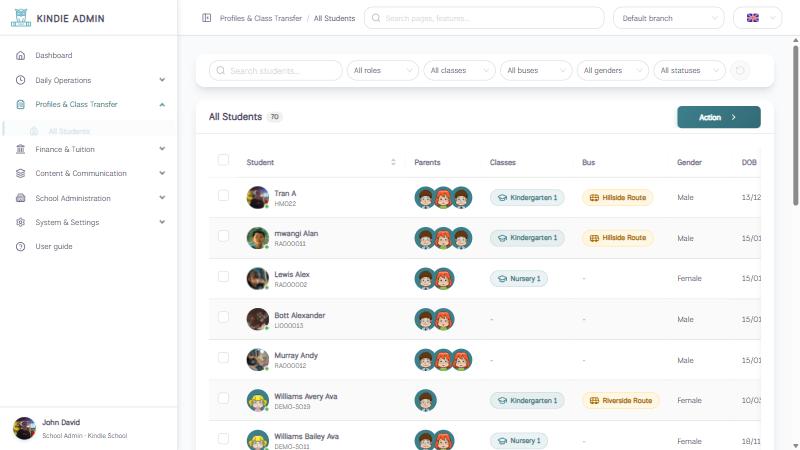The image size is (800, 450).
Task: Click Williams Avery Ava's single parent avatar
Action: tap(426, 401)
